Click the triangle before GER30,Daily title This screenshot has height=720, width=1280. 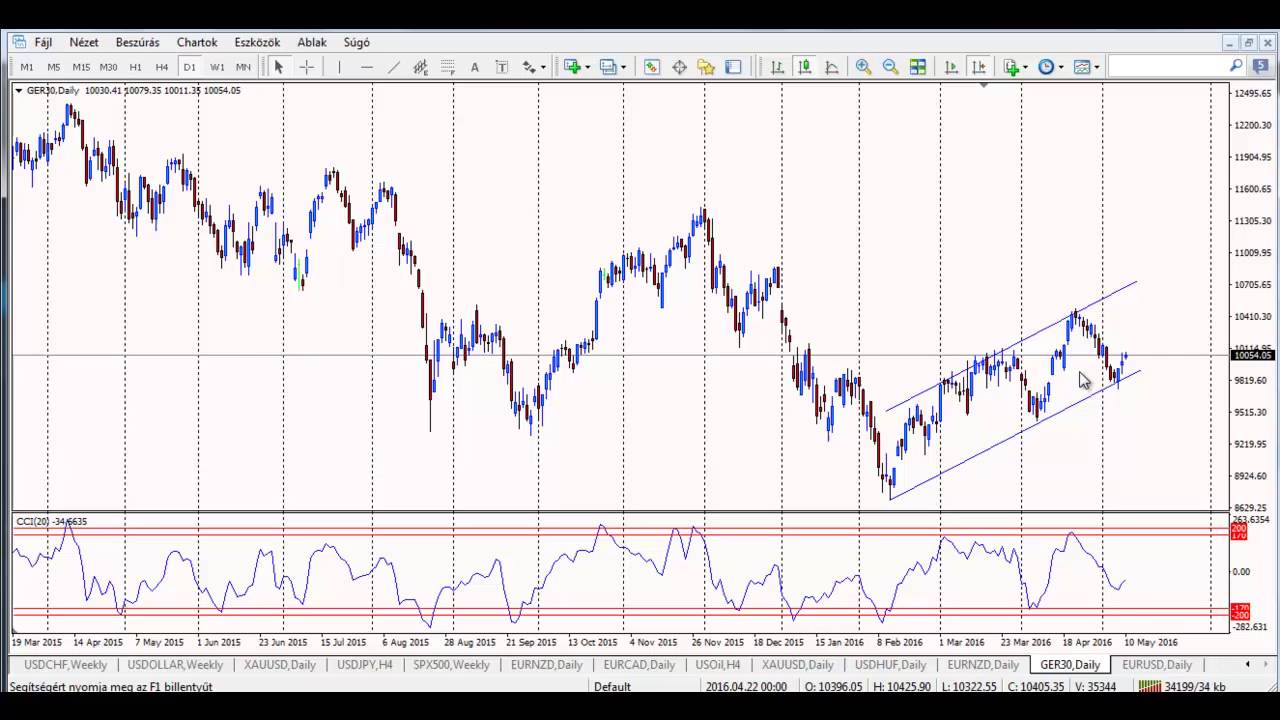pos(19,91)
